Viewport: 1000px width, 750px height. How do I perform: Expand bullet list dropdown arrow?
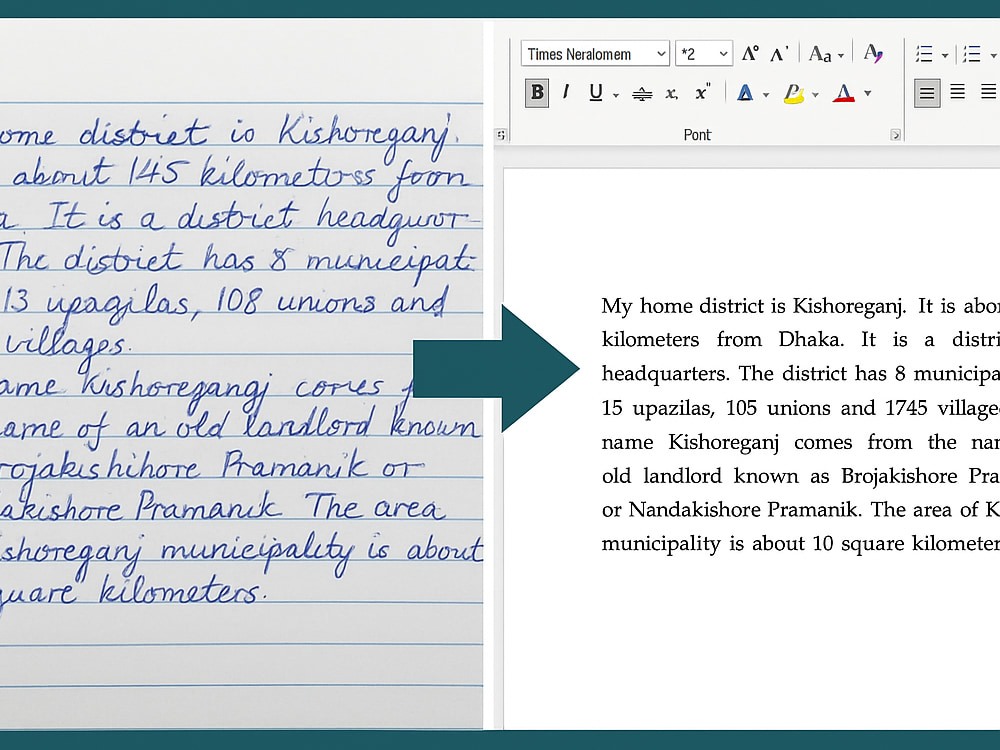(x=945, y=56)
